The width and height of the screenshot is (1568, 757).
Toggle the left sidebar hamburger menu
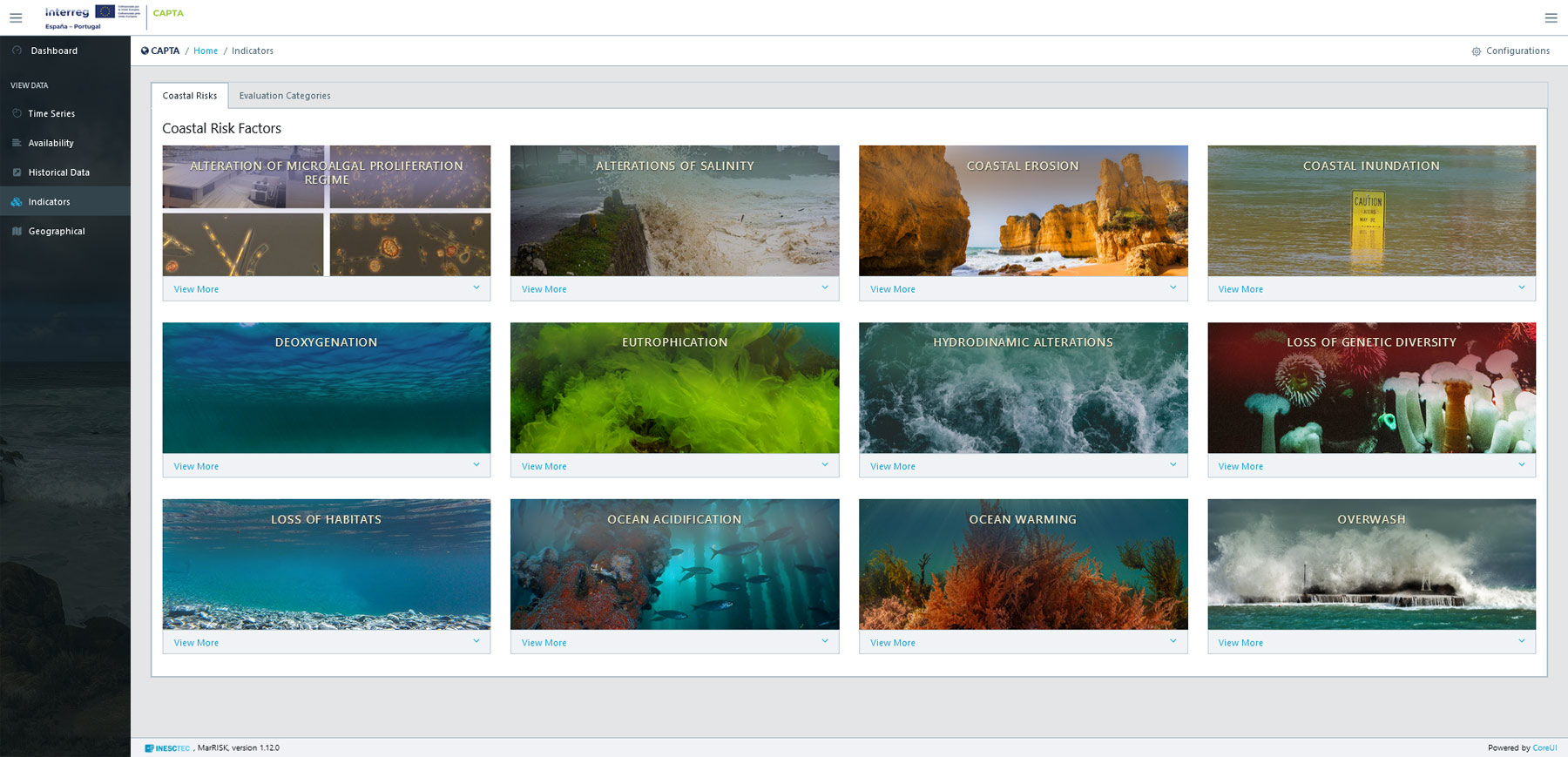[x=16, y=17]
